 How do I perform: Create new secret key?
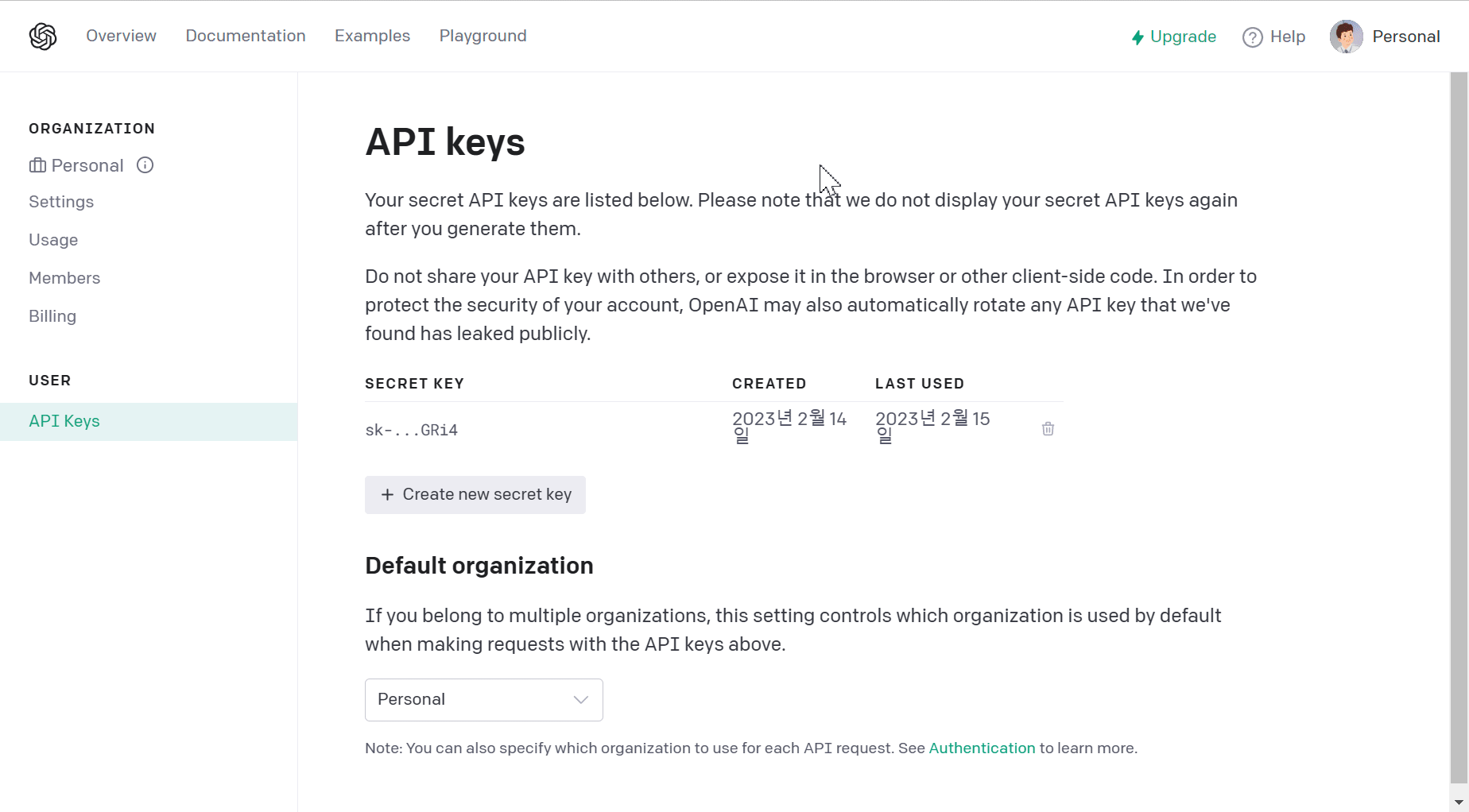point(475,495)
